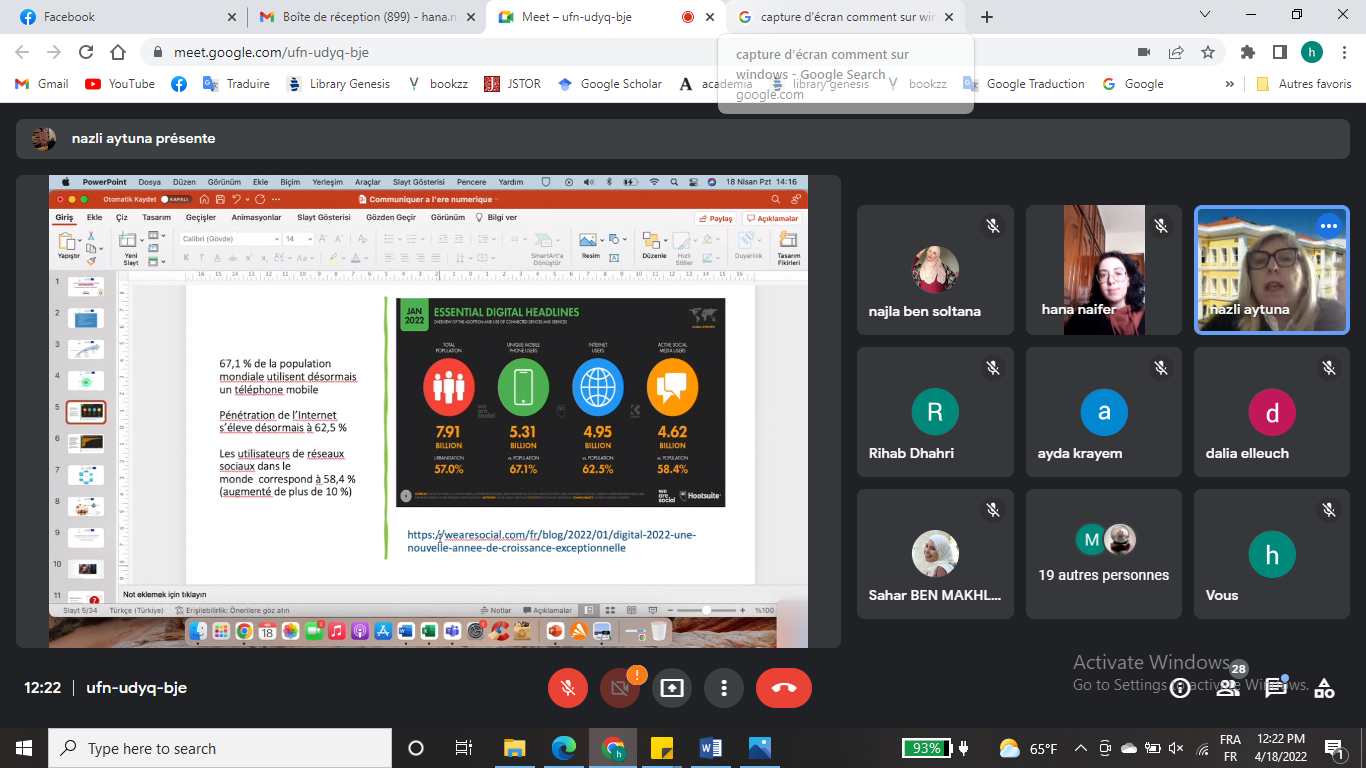The width and height of the screenshot is (1366, 768).
Task: Open the Autres favoris bookmarks folder
Action: click(1304, 84)
